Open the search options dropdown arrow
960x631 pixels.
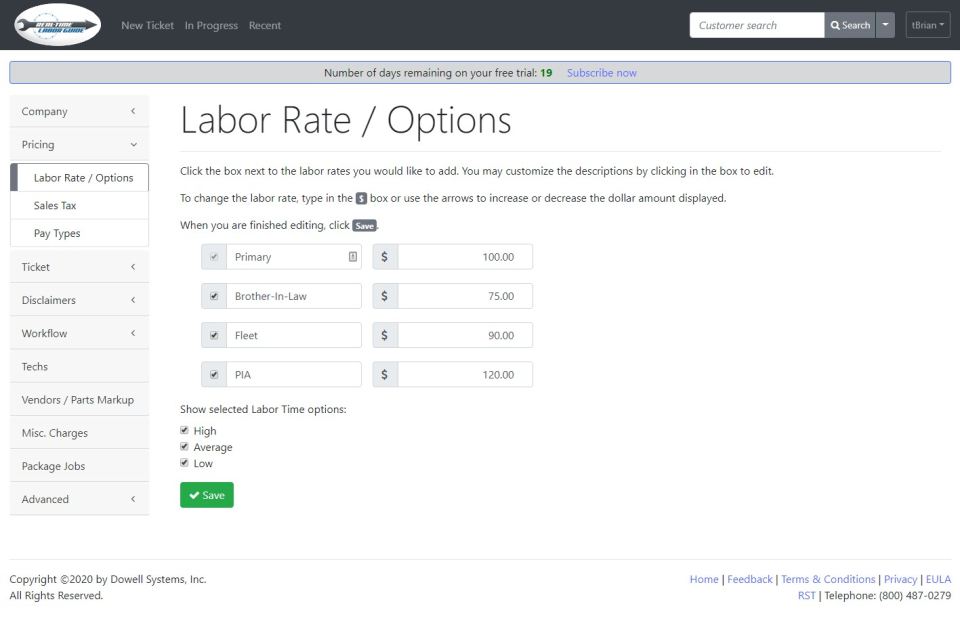click(x=884, y=24)
